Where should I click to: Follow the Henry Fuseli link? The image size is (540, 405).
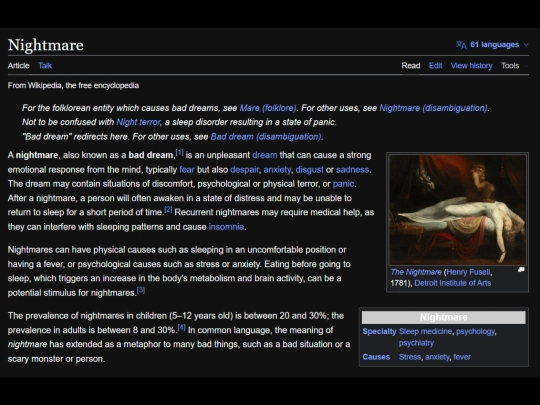point(468,272)
